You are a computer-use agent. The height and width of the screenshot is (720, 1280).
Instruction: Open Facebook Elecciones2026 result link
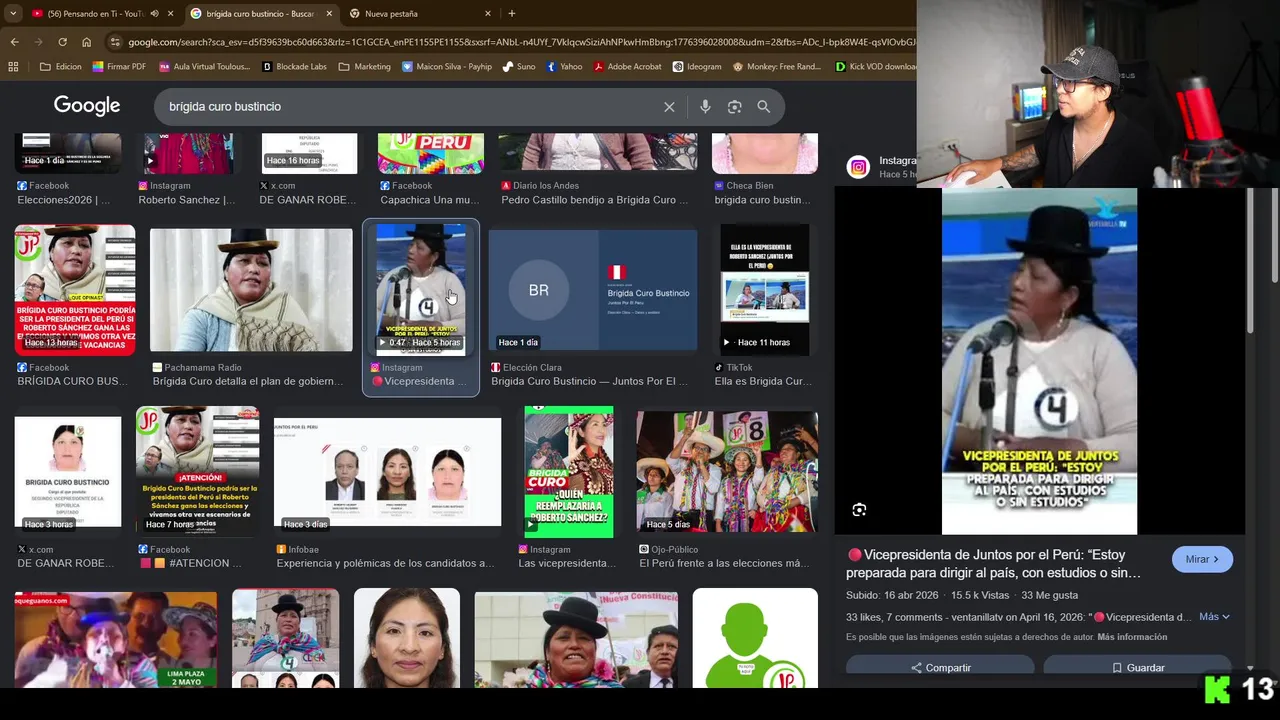click(64, 200)
